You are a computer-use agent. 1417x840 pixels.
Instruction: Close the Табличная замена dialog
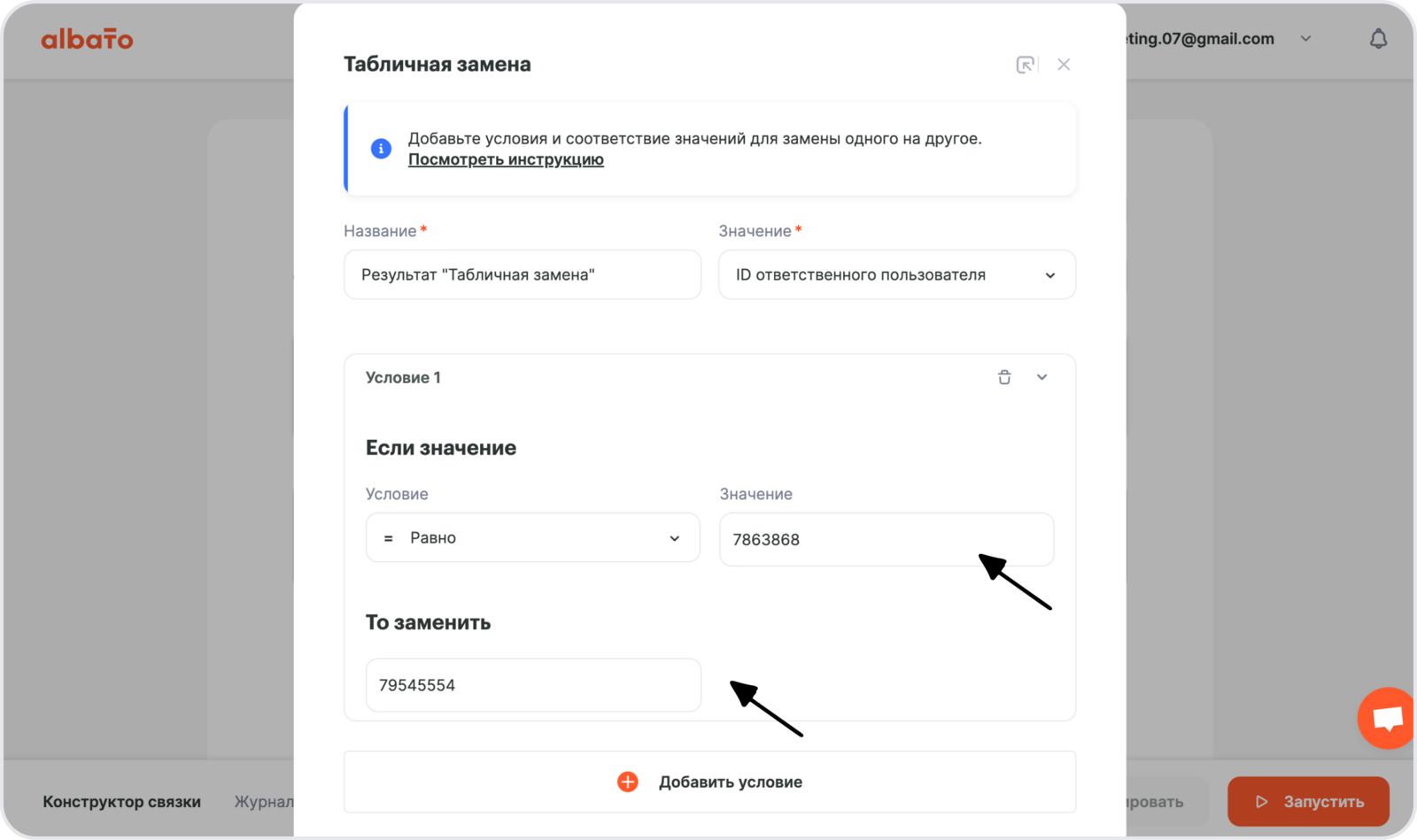[1064, 65]
